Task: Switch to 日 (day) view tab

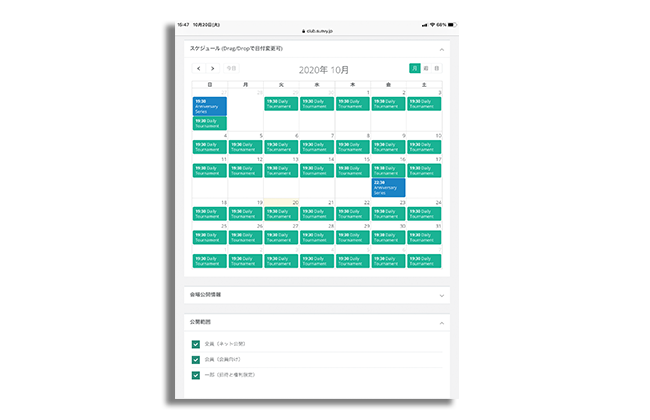Action: coord(437,68)
